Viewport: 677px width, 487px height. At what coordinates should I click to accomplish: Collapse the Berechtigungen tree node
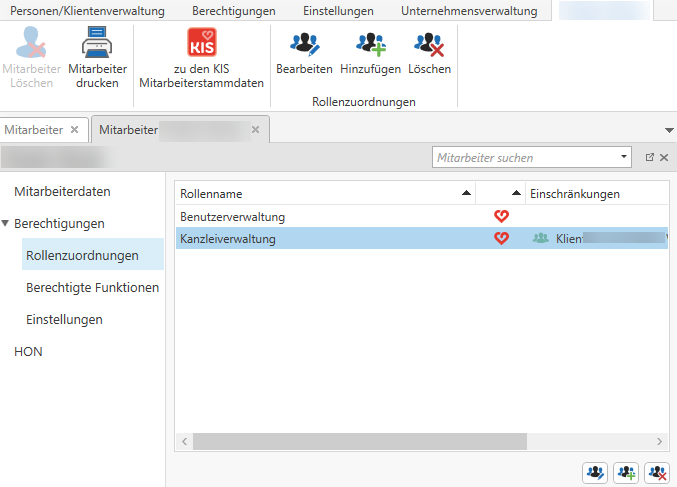7,224
